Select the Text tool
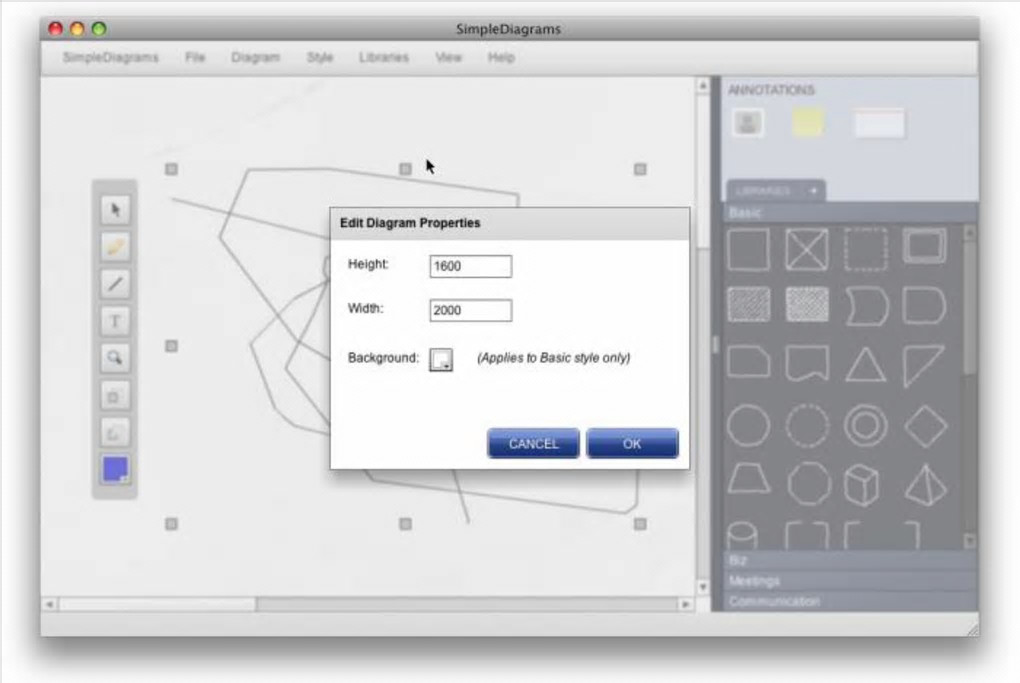This screenshot has height=683, width=1020. click(115, 321)
